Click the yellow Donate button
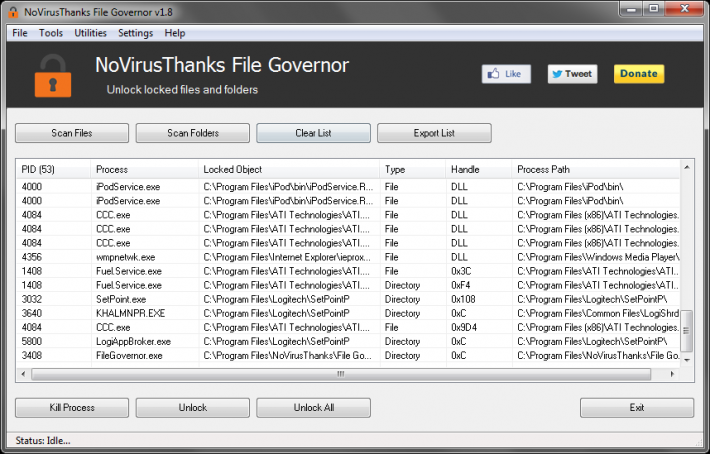The width and height of the screenshot is (710, 454). coord(639,74)
